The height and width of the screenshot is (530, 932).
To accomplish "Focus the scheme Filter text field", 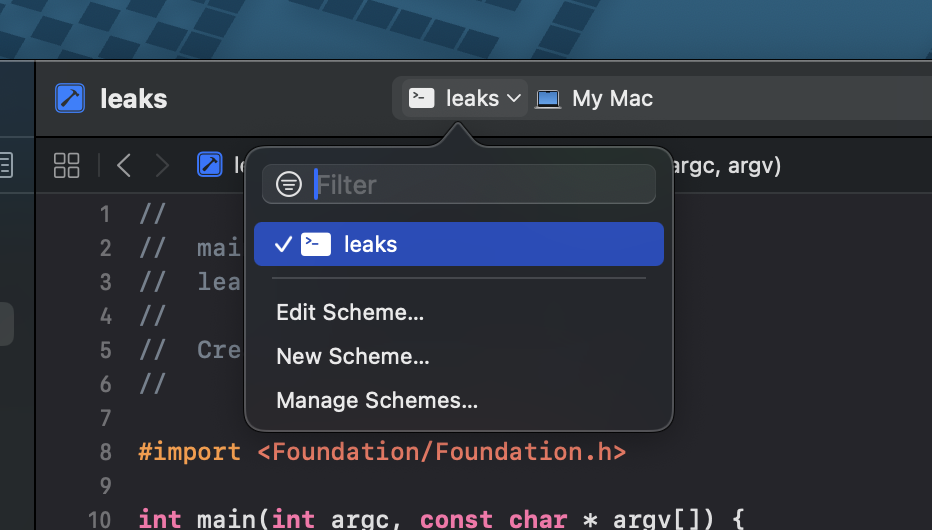I will tap(480, 185).
